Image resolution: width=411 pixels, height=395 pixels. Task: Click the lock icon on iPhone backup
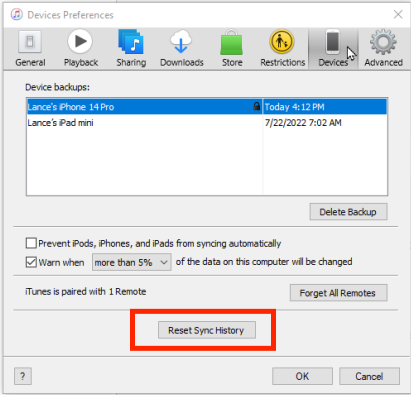pos(256,106)
